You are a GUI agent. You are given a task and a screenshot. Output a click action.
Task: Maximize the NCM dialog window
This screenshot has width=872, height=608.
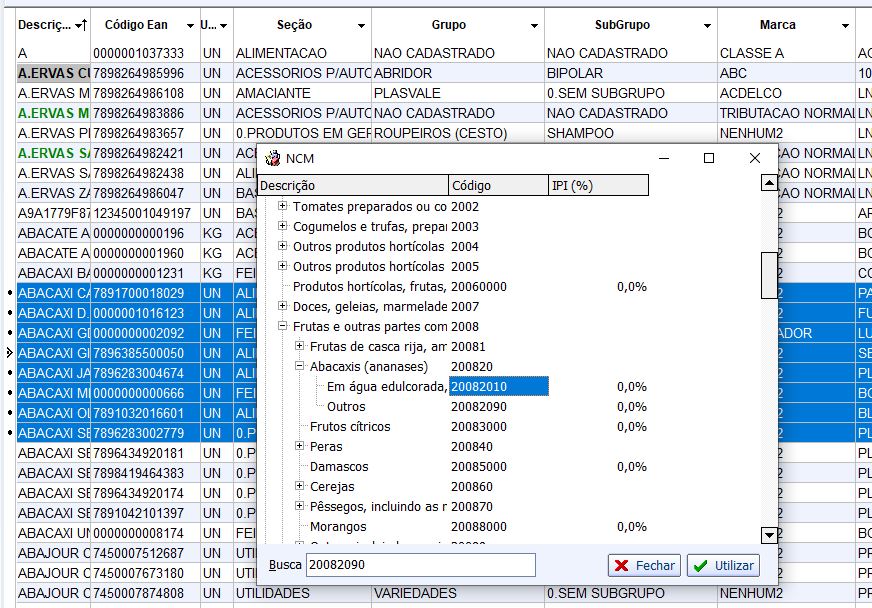[709, 158]
